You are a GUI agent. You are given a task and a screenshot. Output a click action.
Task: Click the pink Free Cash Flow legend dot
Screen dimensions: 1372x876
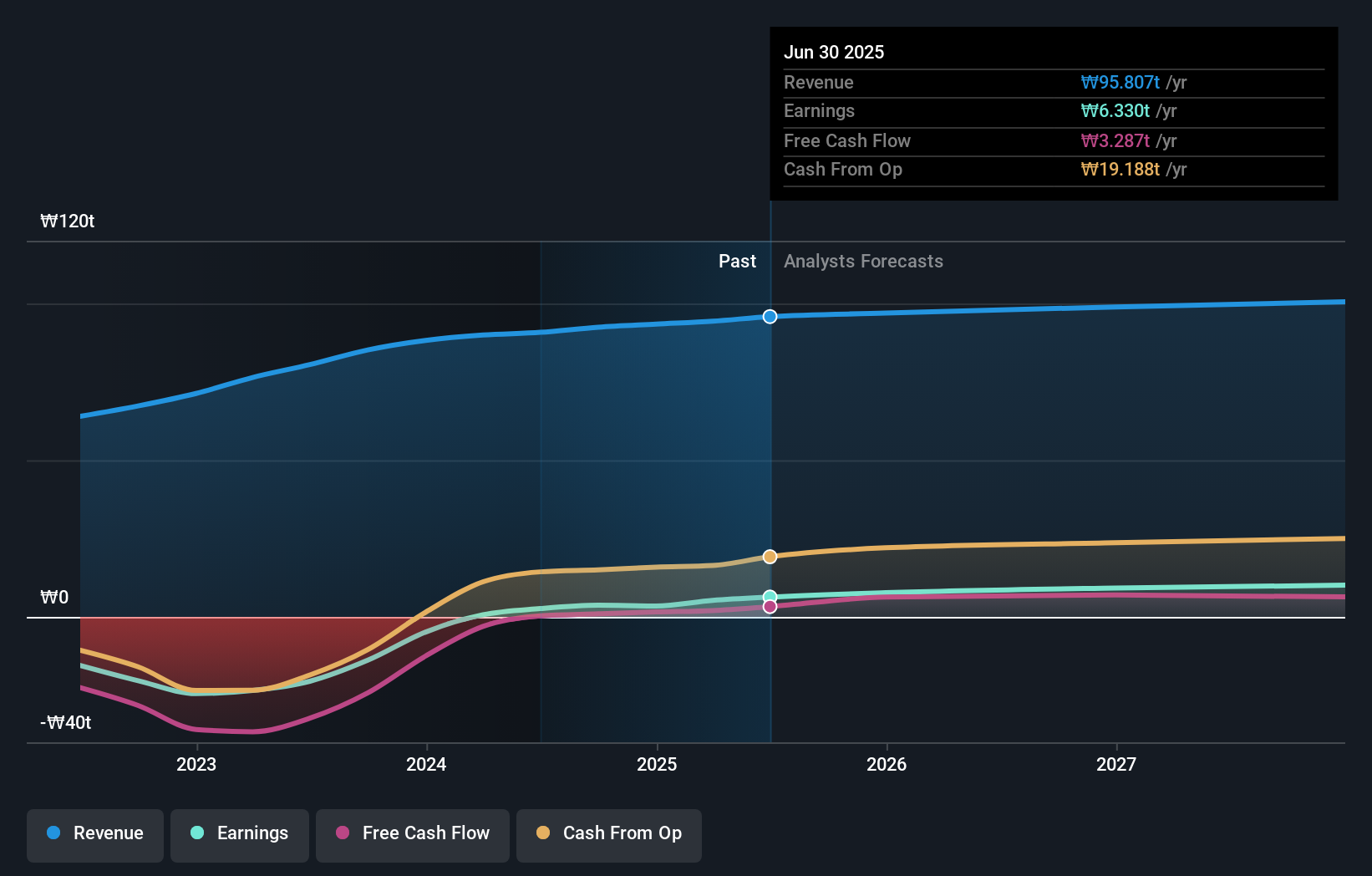tap(343, 833)
